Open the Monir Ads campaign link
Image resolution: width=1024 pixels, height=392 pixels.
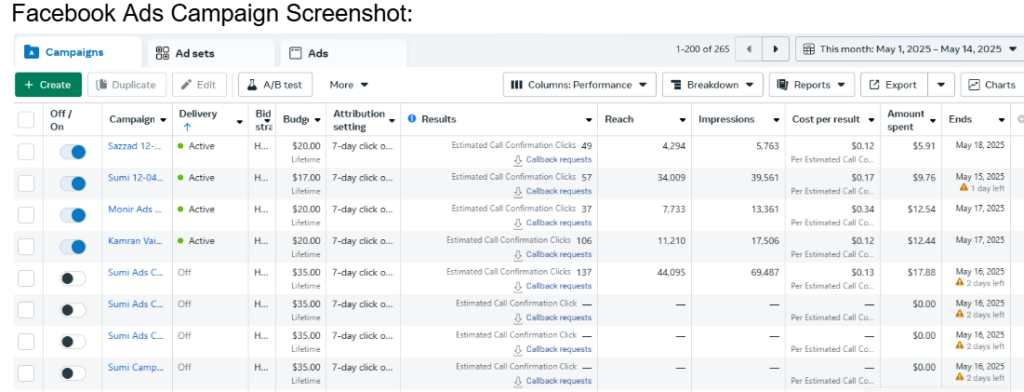pos(135,209)
